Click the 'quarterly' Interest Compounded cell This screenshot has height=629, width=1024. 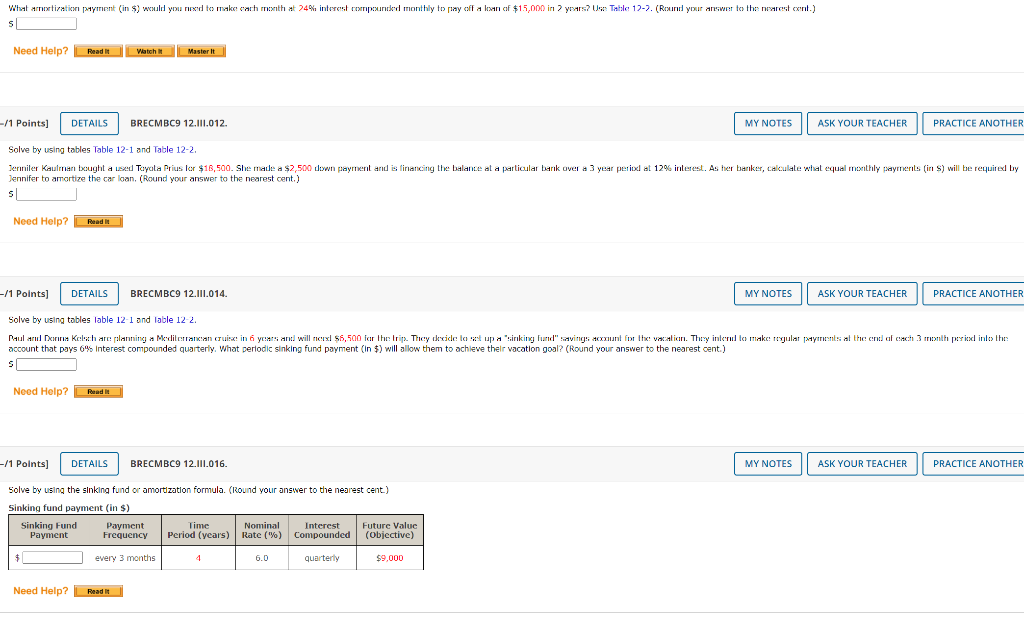(322, 558)
